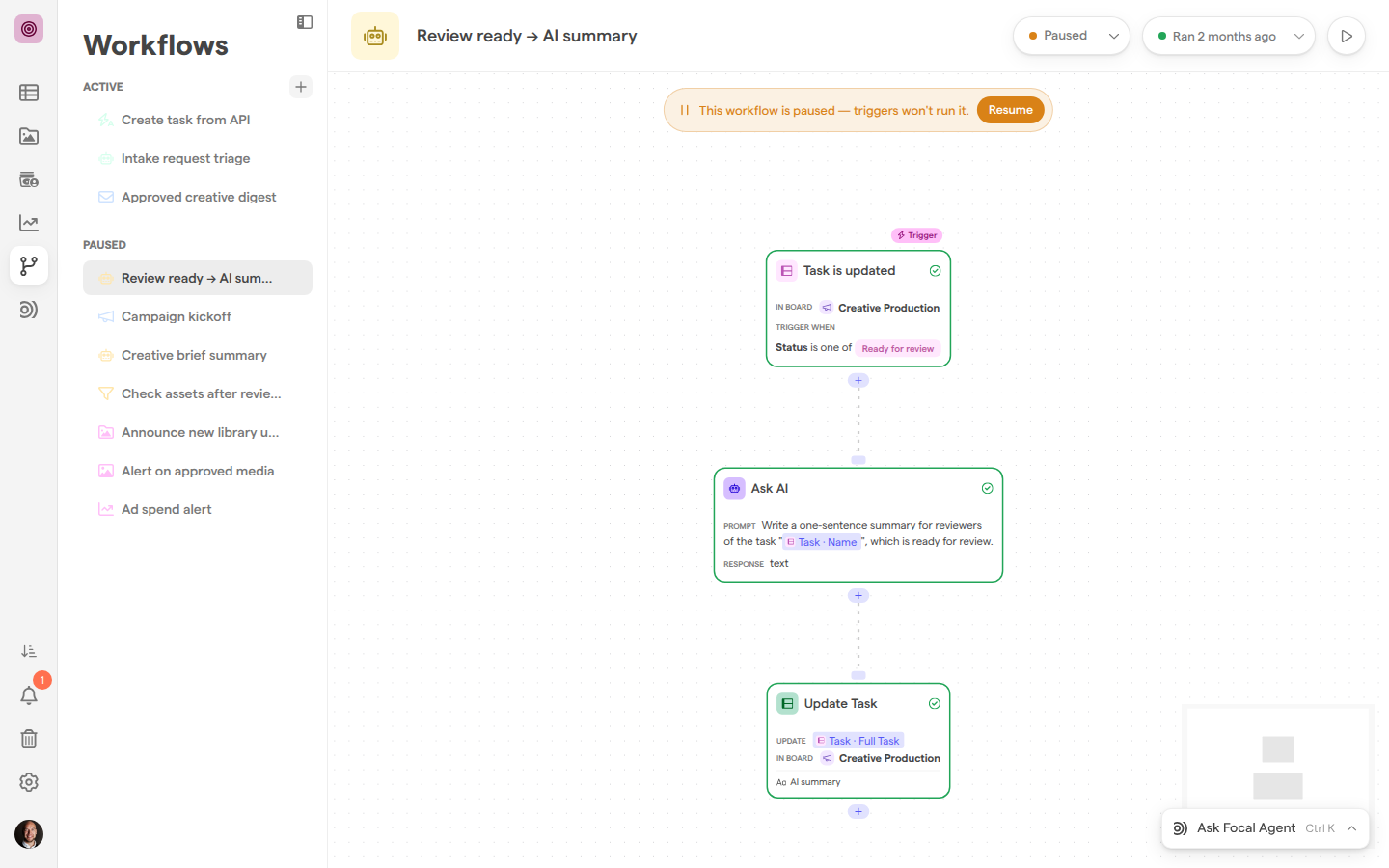Click the Task · Full Task variable chip
1389x868 pixels.
(858, 741)
